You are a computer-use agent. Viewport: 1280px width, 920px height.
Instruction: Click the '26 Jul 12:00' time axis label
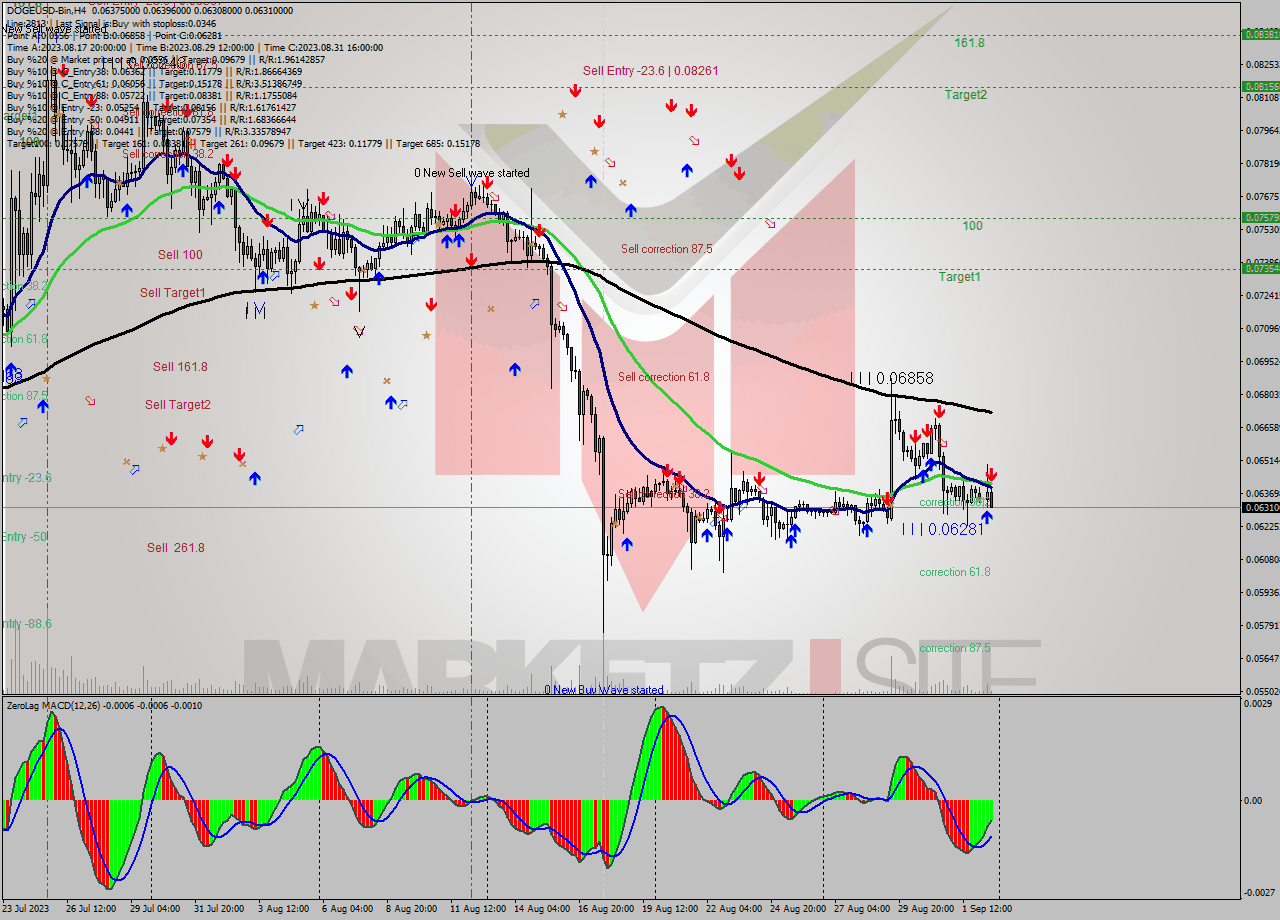(92, 909)
